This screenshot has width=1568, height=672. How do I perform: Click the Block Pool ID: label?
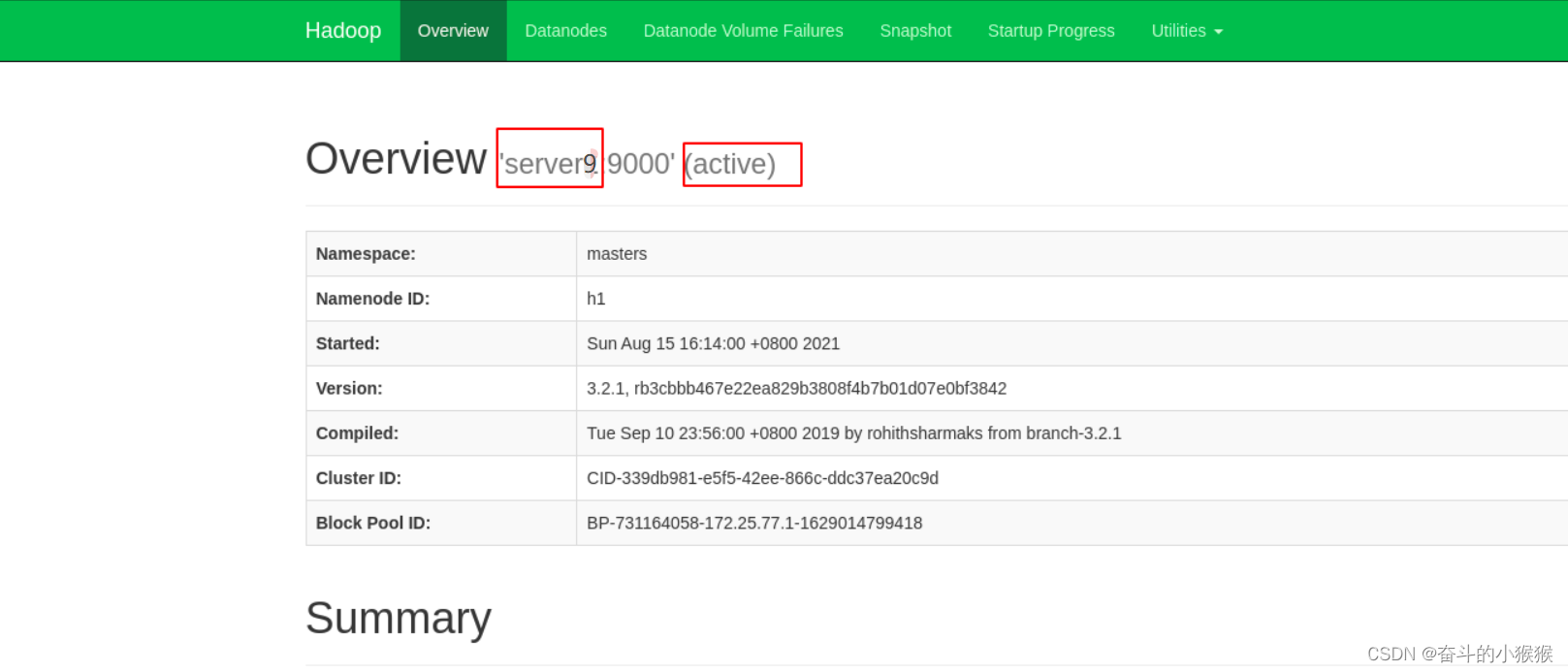[373, 523]
